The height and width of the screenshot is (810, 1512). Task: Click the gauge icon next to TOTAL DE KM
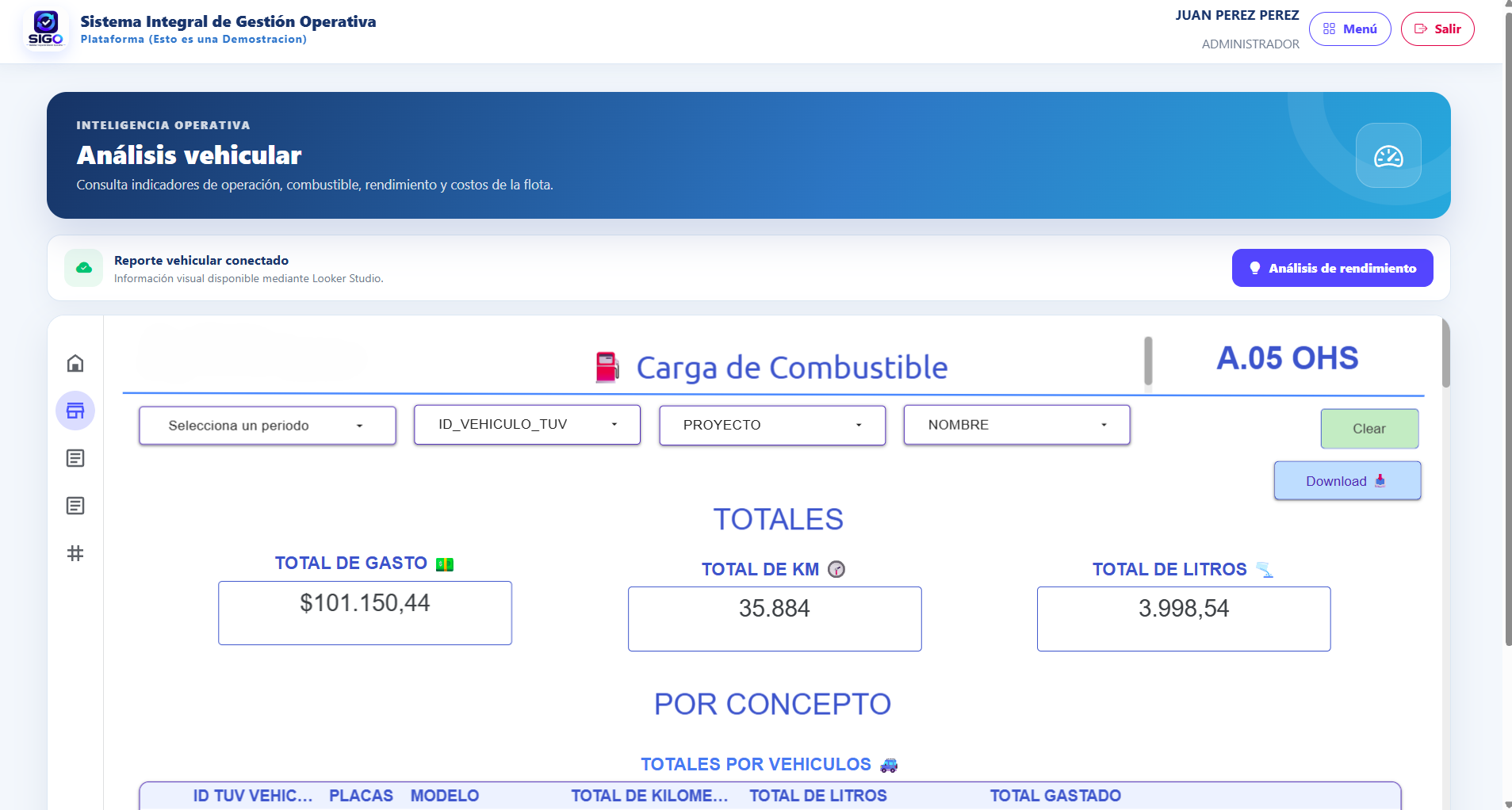[x=836, y=569]
